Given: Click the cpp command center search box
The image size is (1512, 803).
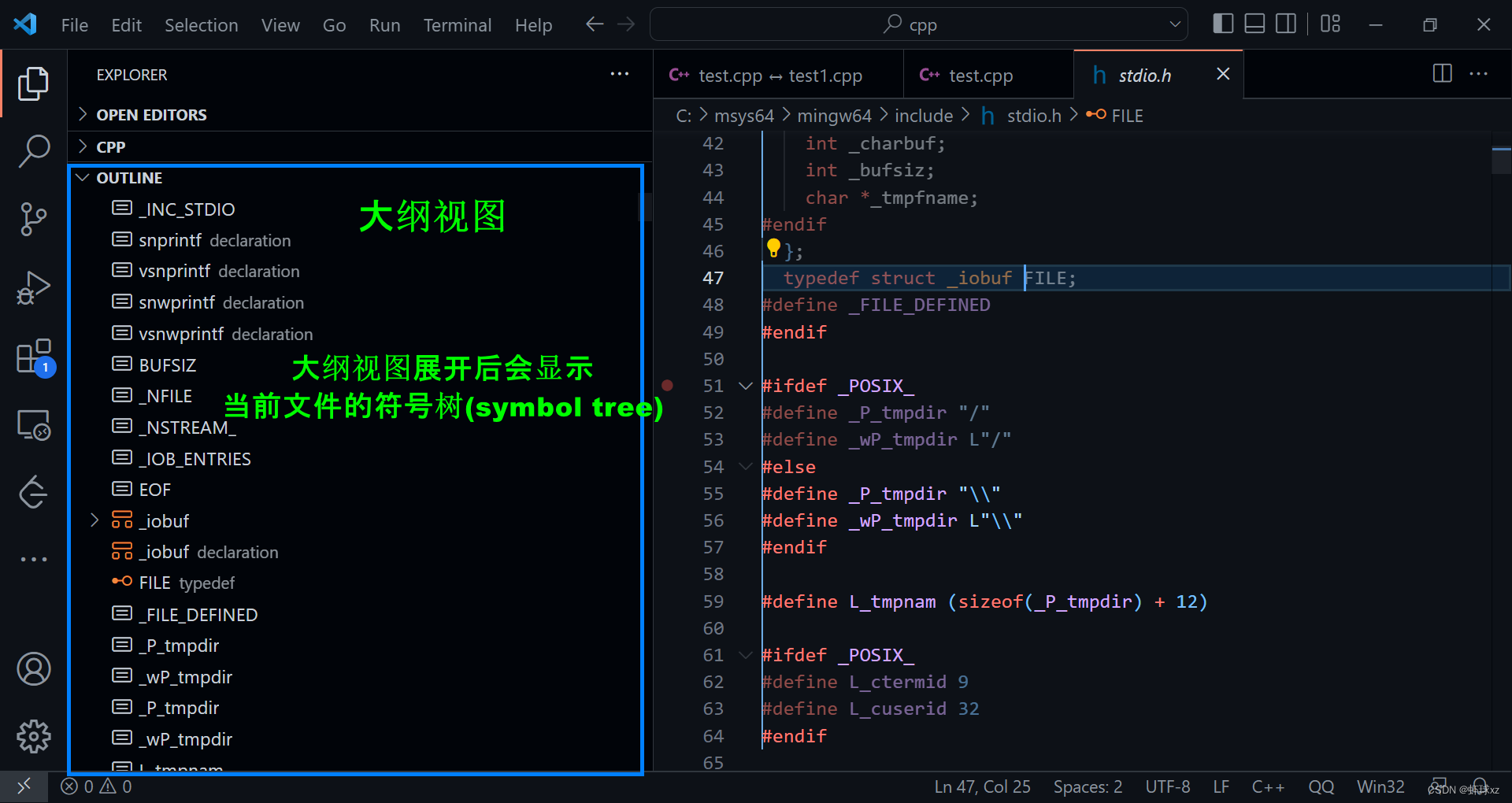Looking at the screenshot, I should click(918, 24).
